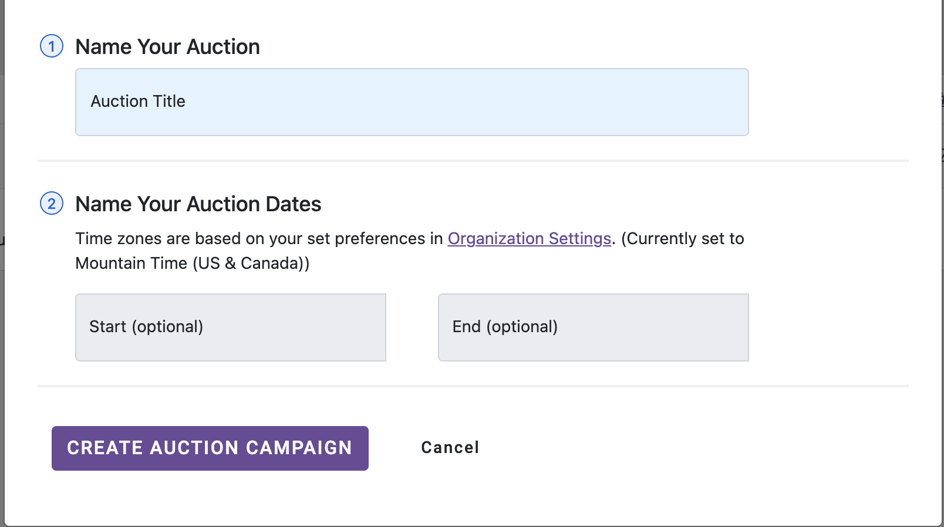
Task: Click the gap between Start and End fields
Action: tap(412, 327)
